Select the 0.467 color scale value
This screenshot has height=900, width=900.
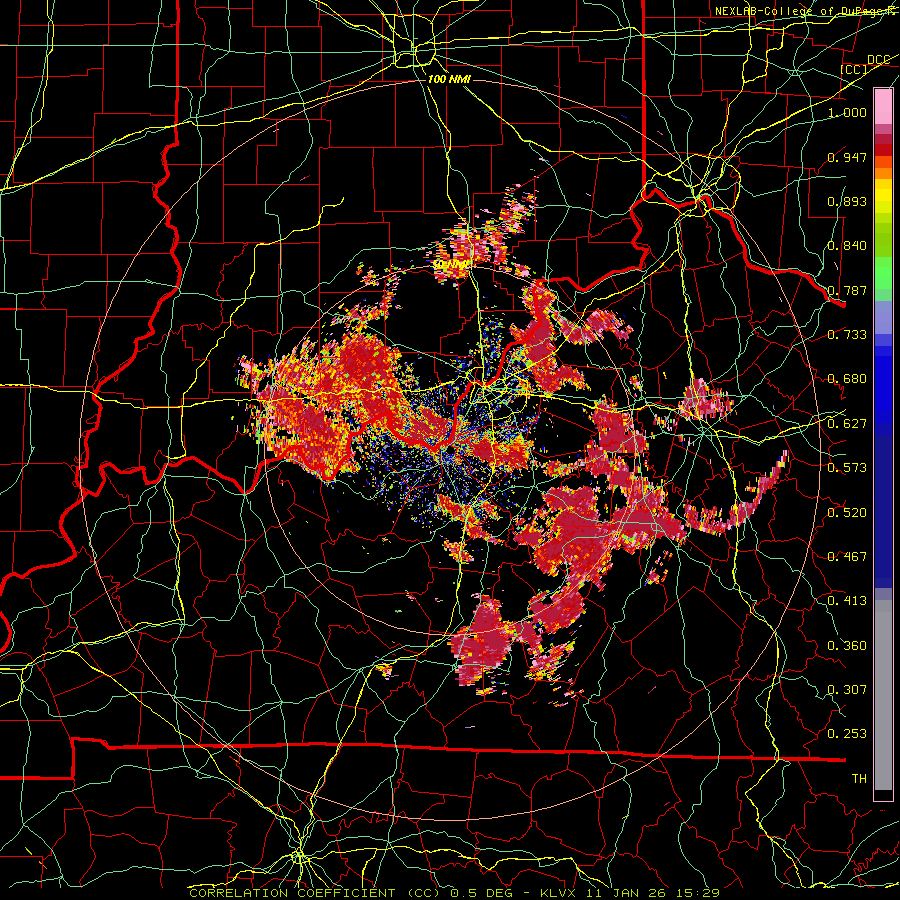coord(847,557)
